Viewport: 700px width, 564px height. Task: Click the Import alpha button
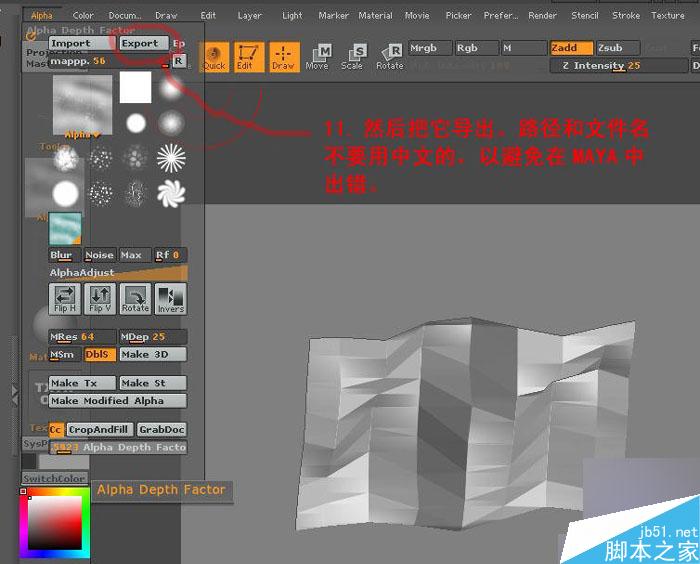point(82,43)
